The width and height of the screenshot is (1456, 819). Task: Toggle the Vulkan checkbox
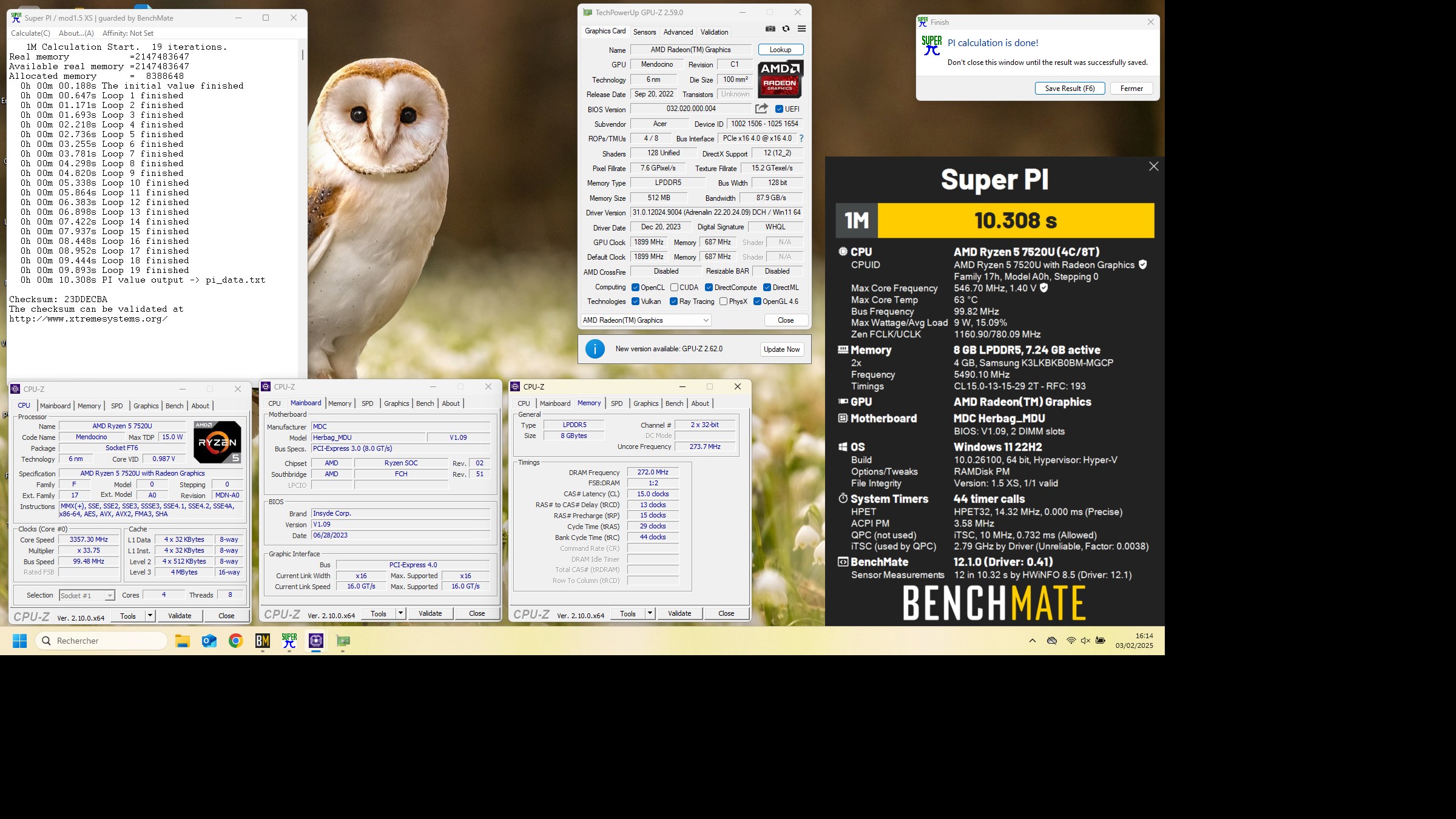[x=635, y=302]
